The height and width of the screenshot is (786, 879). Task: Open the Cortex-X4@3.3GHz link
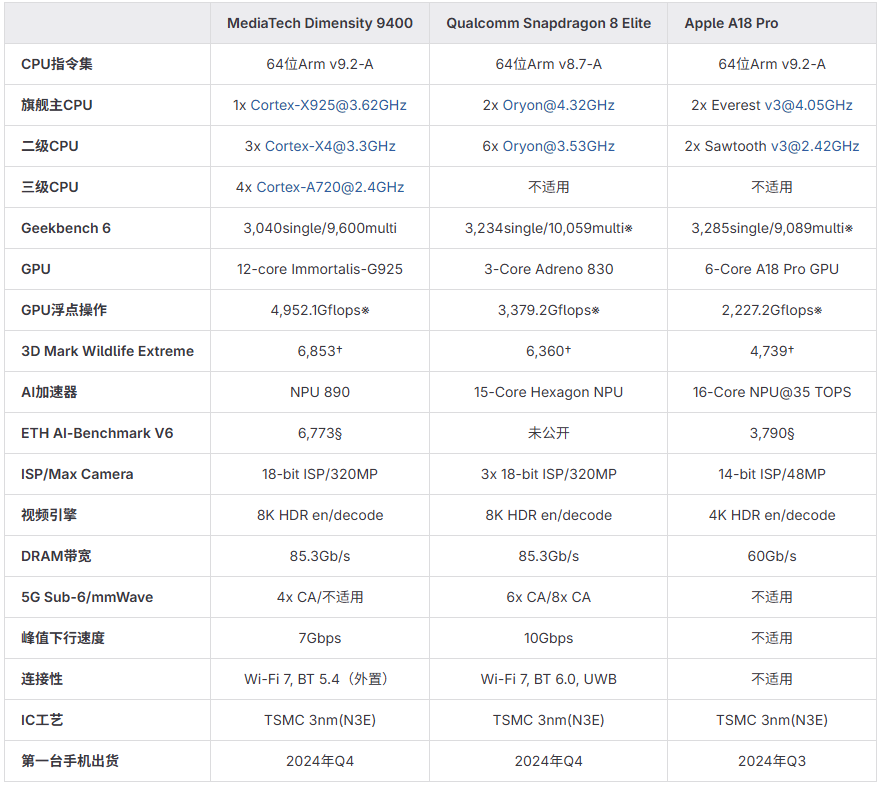point(330,146)
